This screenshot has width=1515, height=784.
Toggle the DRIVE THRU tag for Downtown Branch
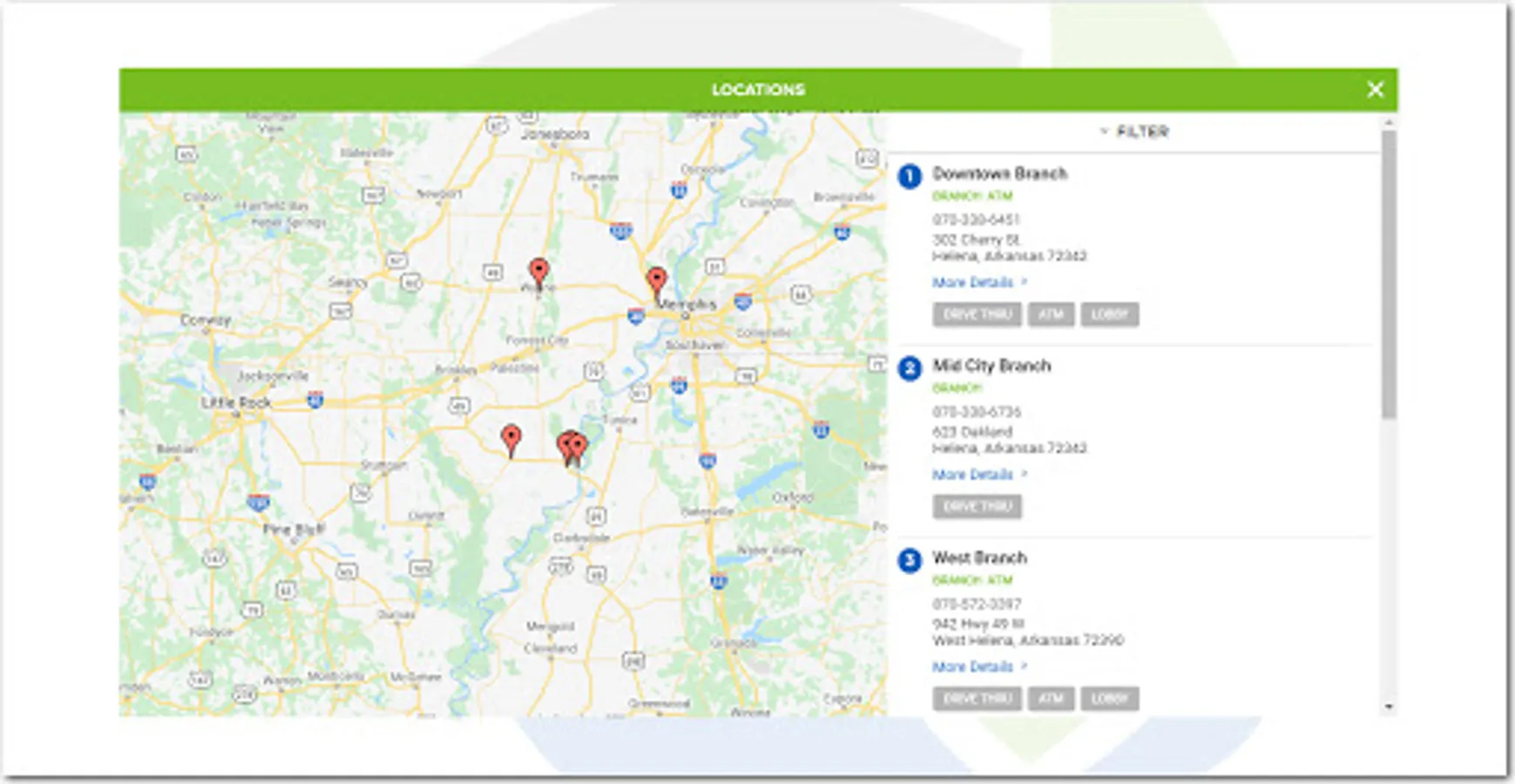[977, 314]
